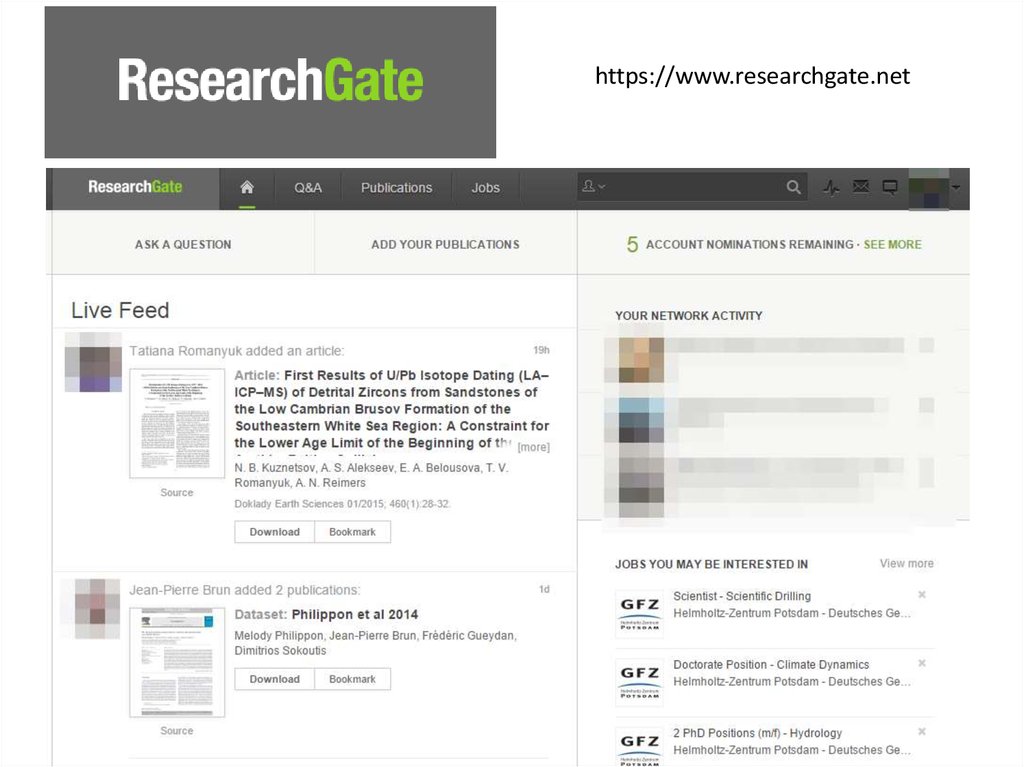The width and height of the screenshot is (1024, 767).
Task: Expand the search type people dropdown
Action: coord(593,186)
